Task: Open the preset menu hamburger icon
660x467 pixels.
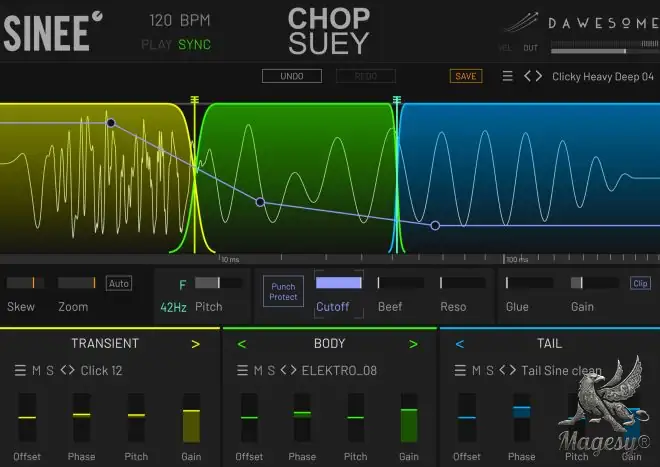Action: pos(508,76)
